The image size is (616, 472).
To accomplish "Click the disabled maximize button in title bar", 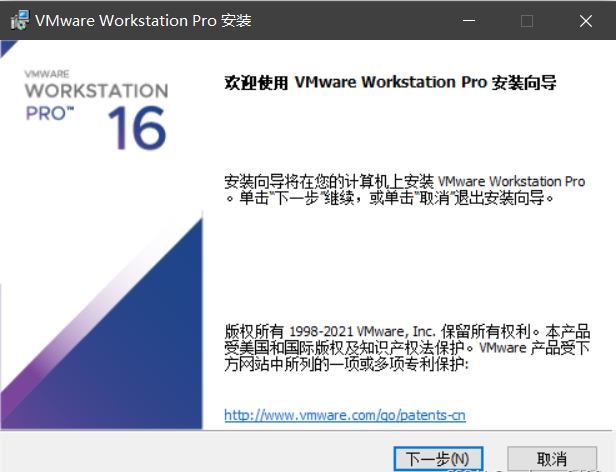I will [x=526, y=20].
